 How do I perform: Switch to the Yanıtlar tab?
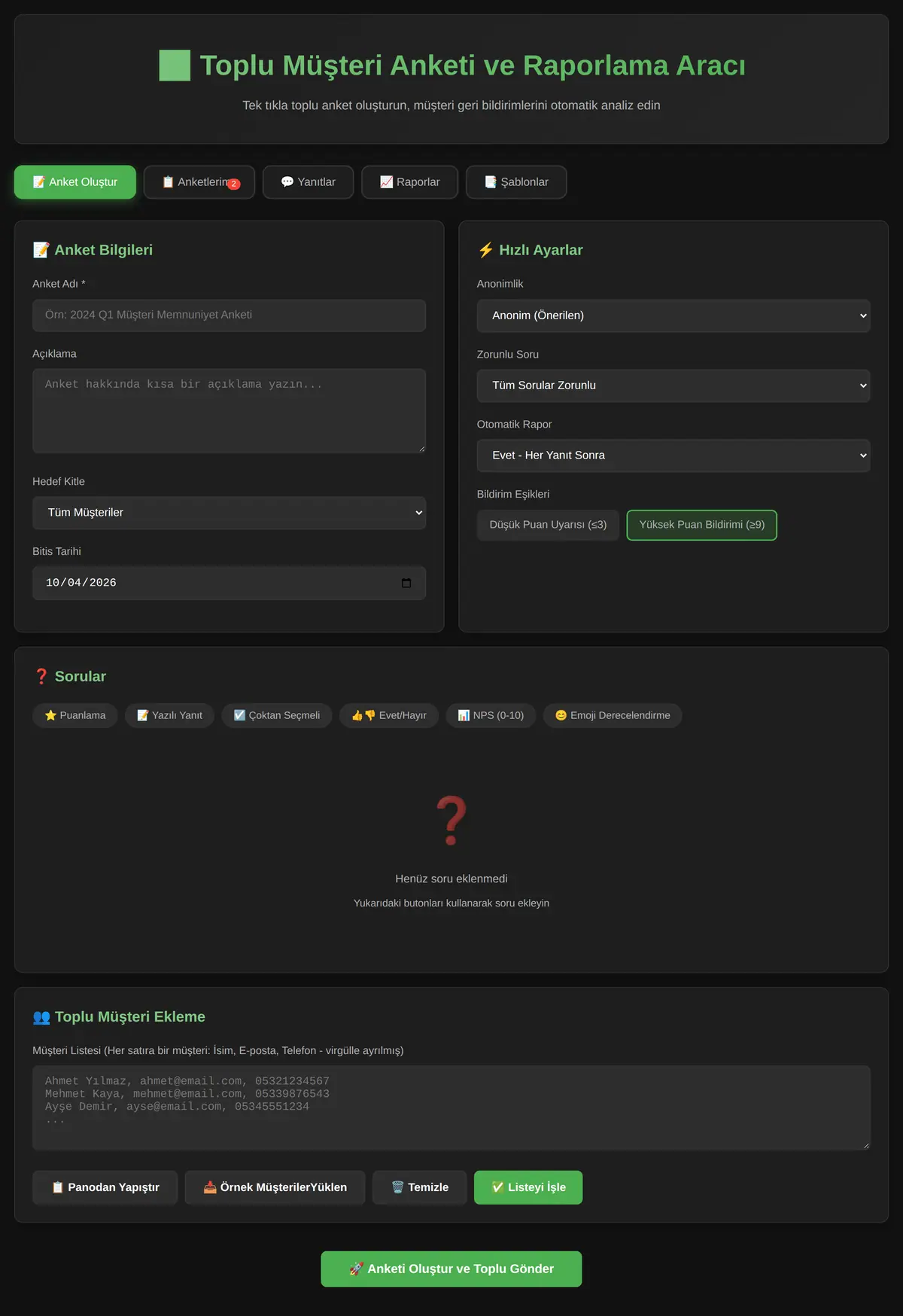[x=309, y=182]
